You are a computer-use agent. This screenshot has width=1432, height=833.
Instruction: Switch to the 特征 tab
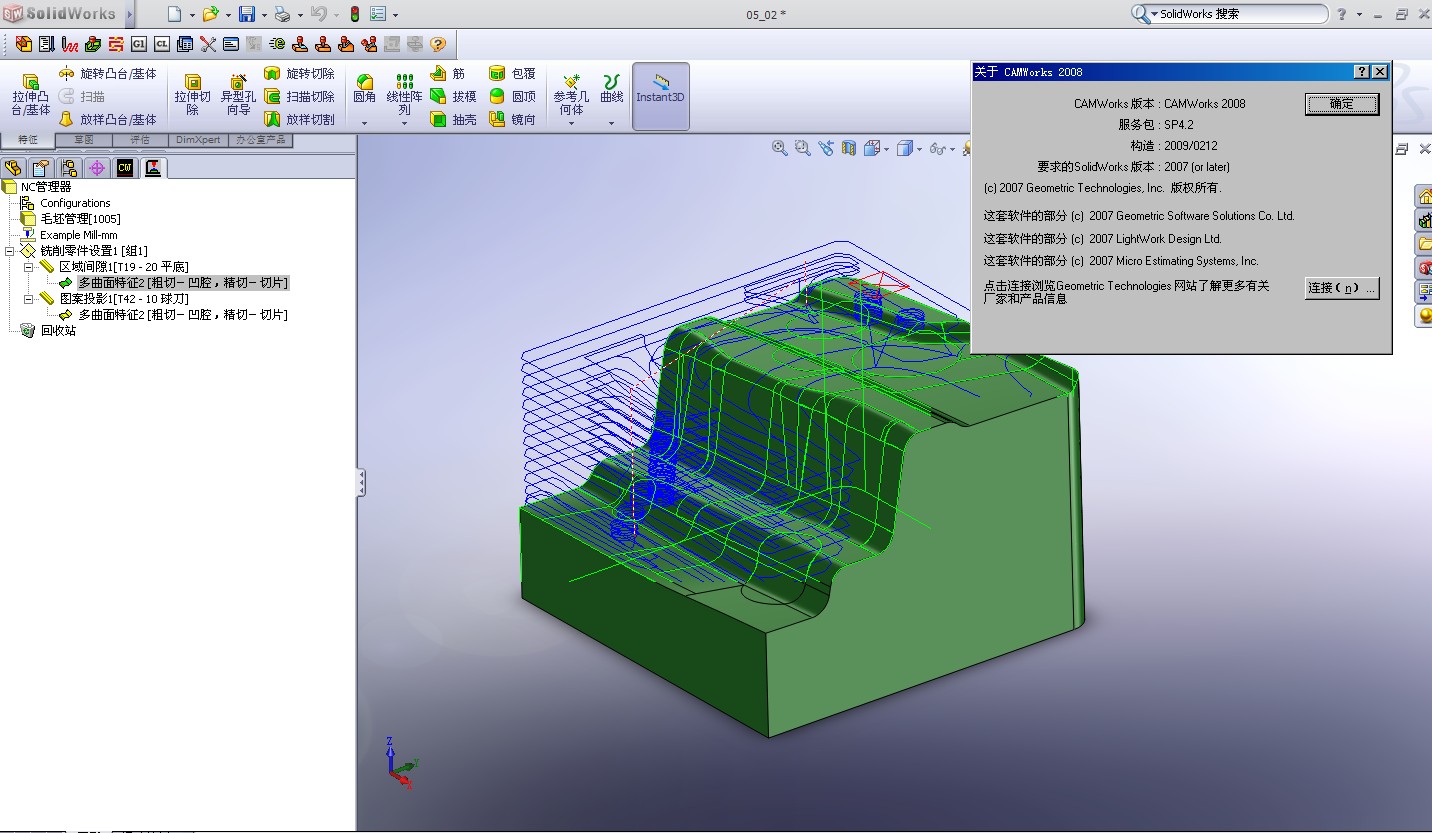(x=28, y=140)
